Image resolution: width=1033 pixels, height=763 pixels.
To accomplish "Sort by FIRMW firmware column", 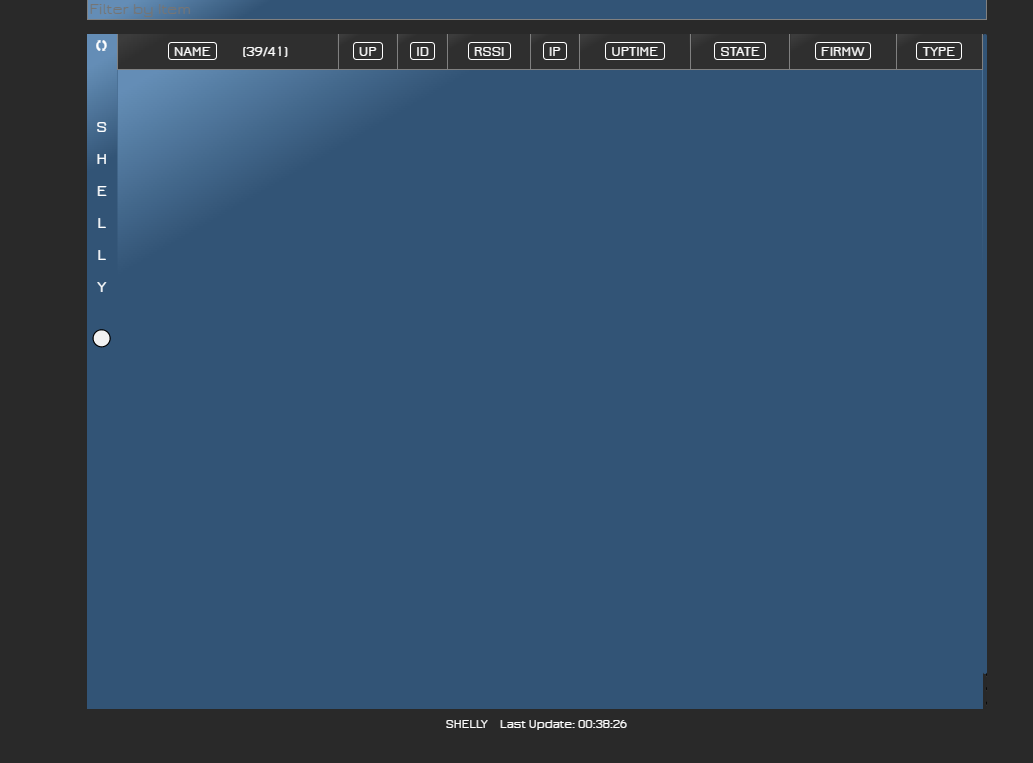I will (843, 51).
